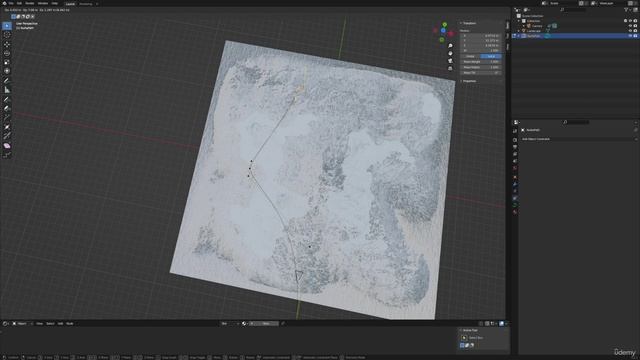This screenshot has height=360, width=640.
Task: Open the View menu in viewport header
Action: coord(39,324)
